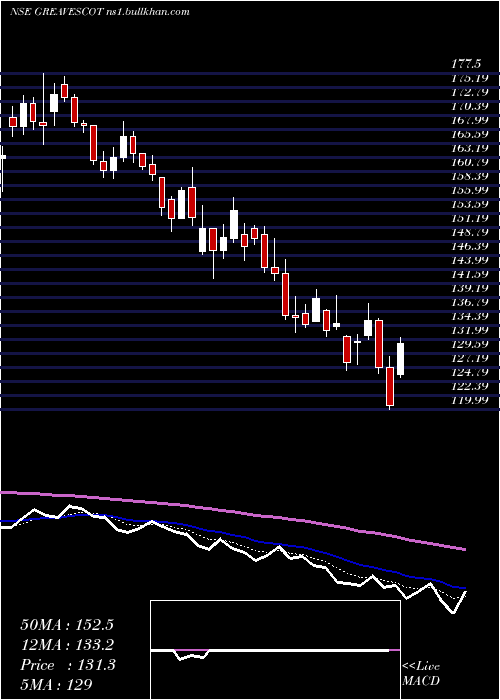500x700 pixels.
Task: Click the 172.79 price label
Action: 471,92
